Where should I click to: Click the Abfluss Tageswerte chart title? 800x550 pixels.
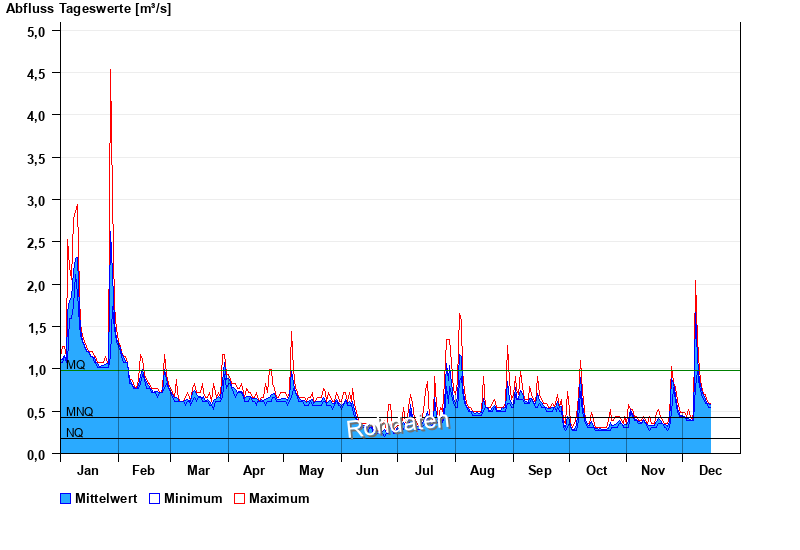point(89,9)
